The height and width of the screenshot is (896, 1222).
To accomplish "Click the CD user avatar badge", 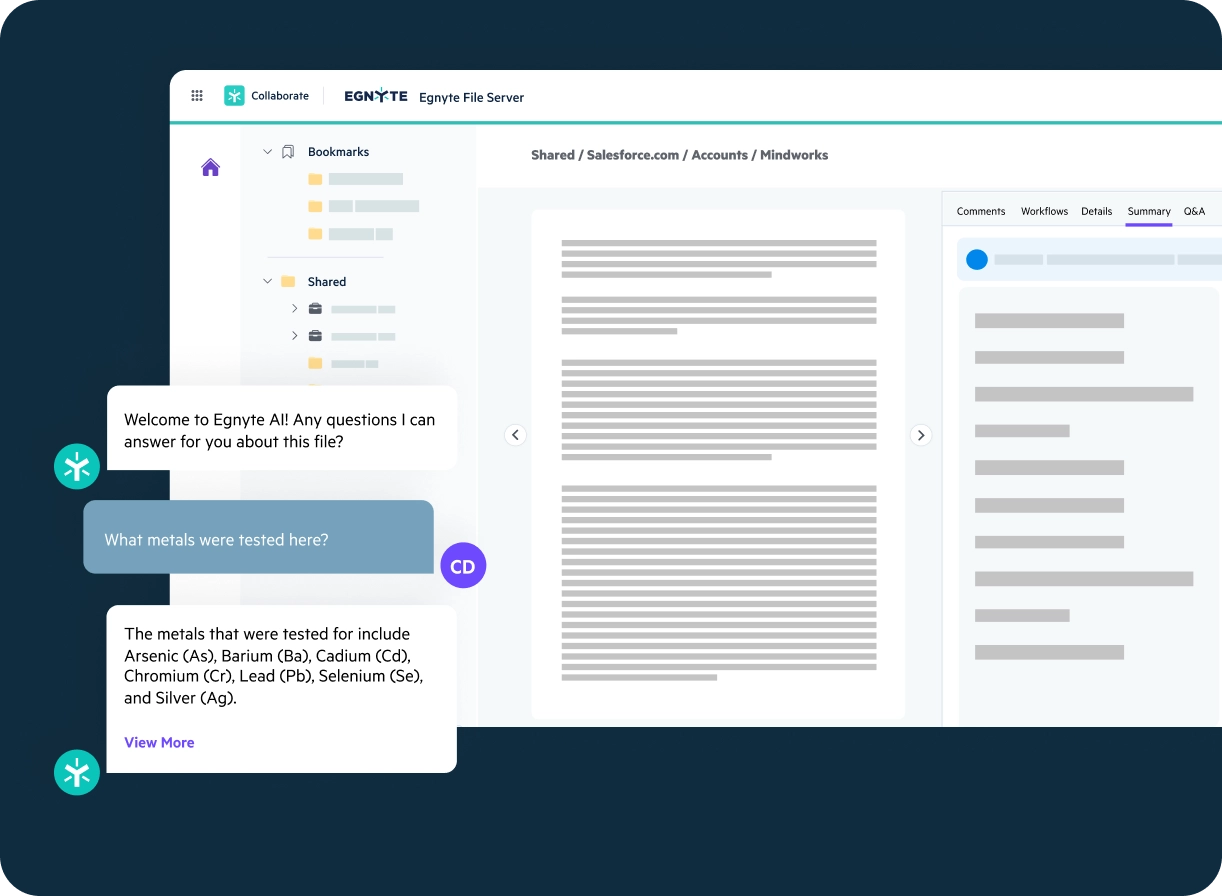I will pos(463,565).
